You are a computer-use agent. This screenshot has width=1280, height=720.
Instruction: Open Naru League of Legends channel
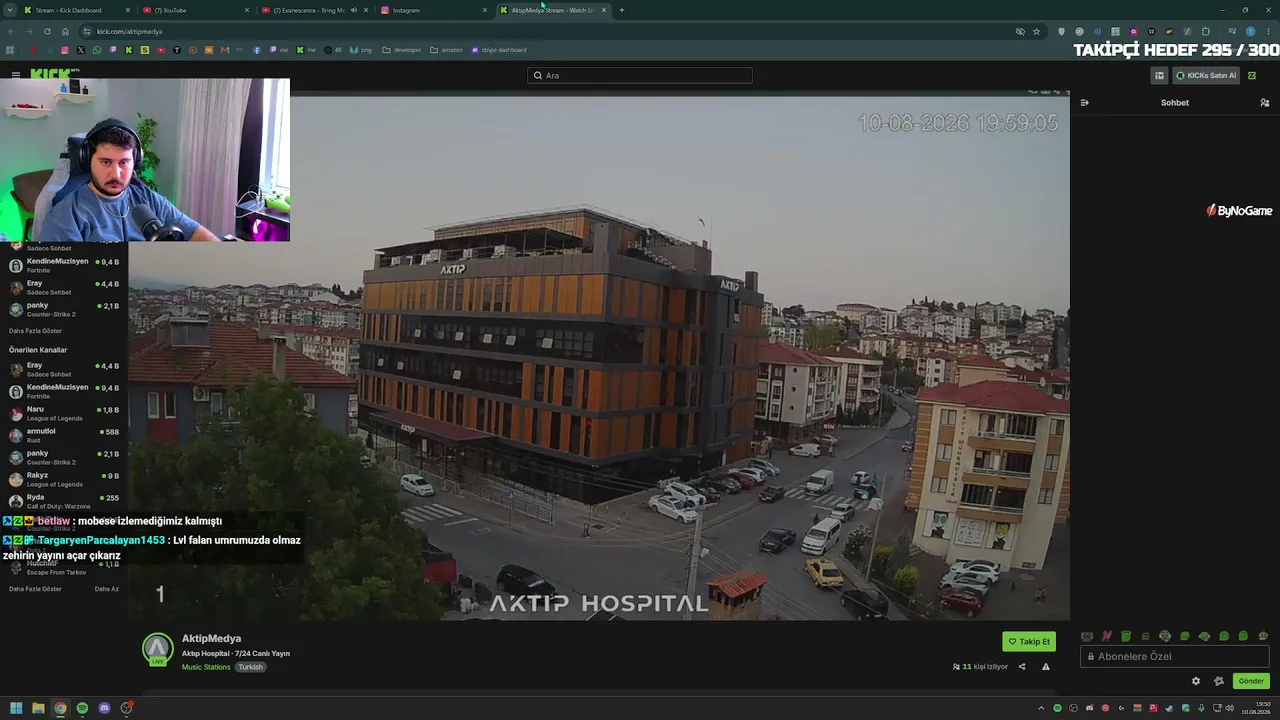[x=64, y=413]
